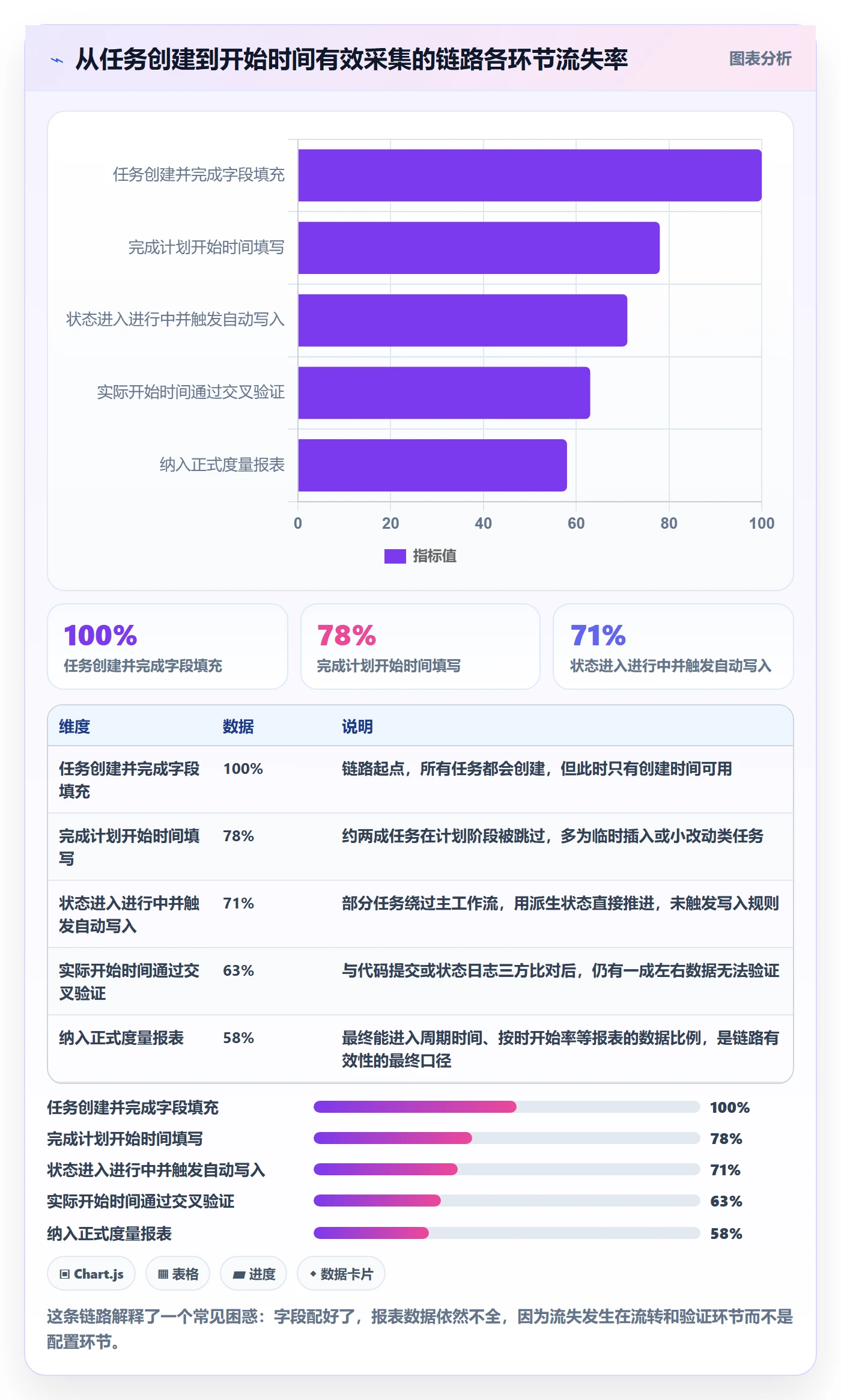Select the 数据卡片 tag chip
841x1400 pixels.
pyautogui.click(x=341, y=1274)
